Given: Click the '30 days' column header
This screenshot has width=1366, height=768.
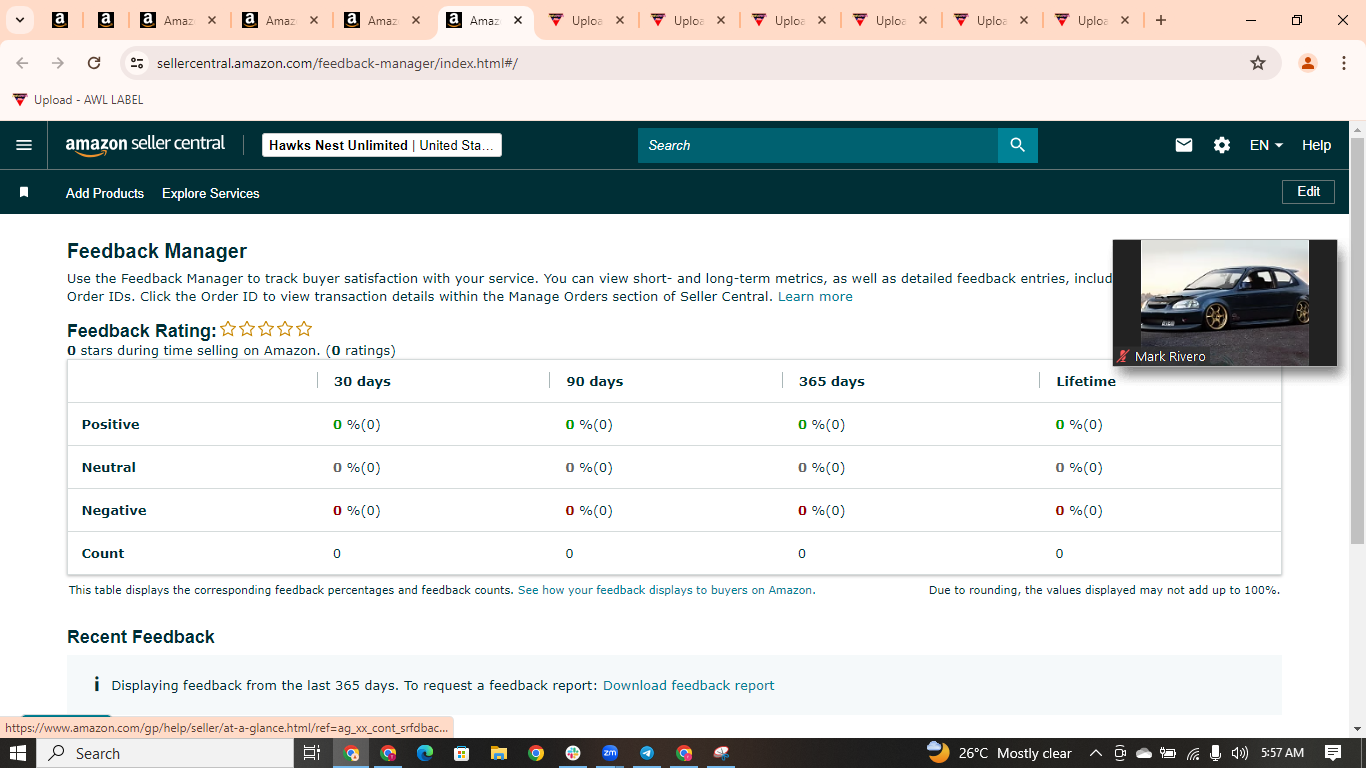Looking at the screenshot, I should 362,381.
